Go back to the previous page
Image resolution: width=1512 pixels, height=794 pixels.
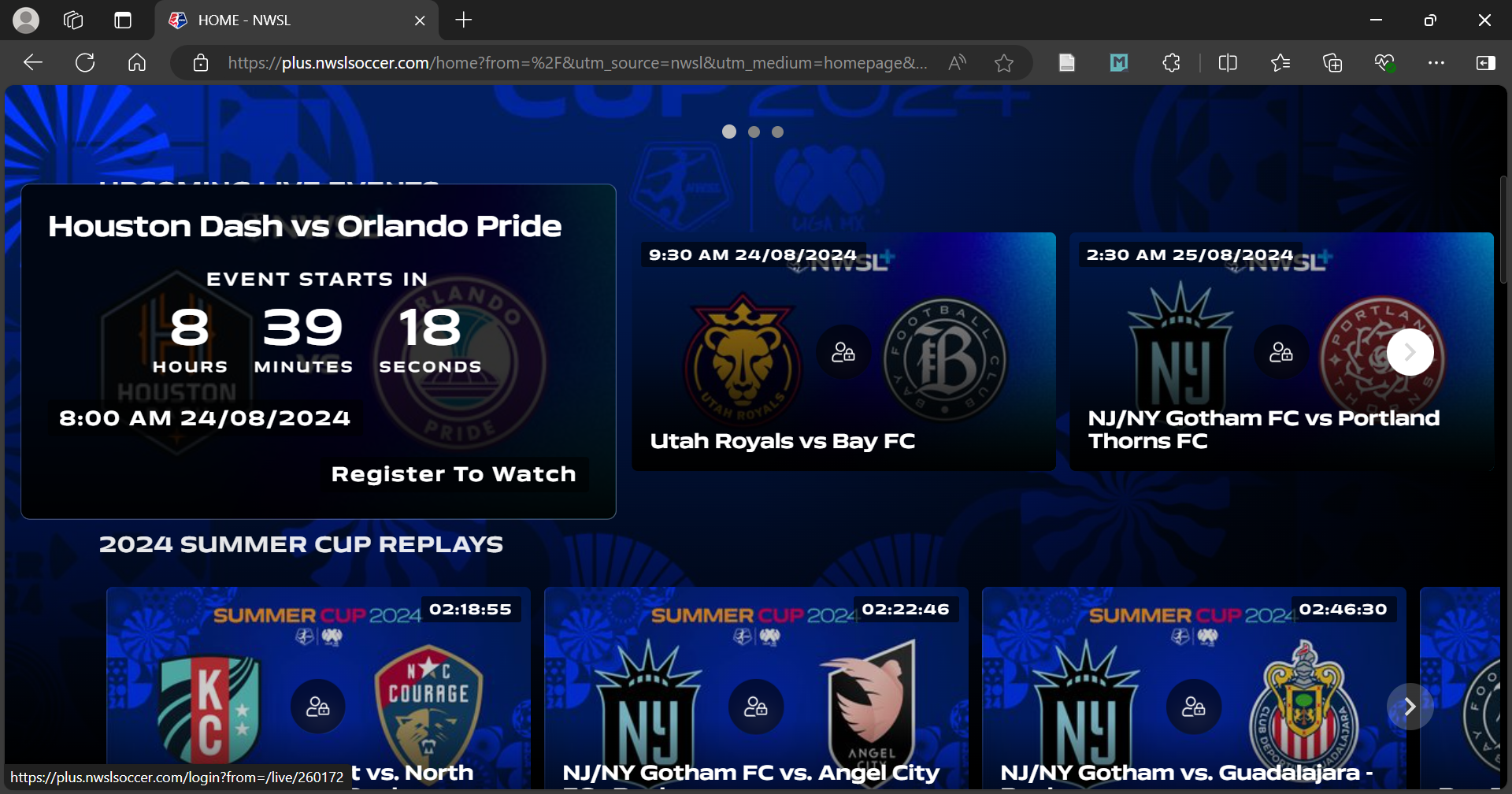pyautogui.click(x=33, y=62)
